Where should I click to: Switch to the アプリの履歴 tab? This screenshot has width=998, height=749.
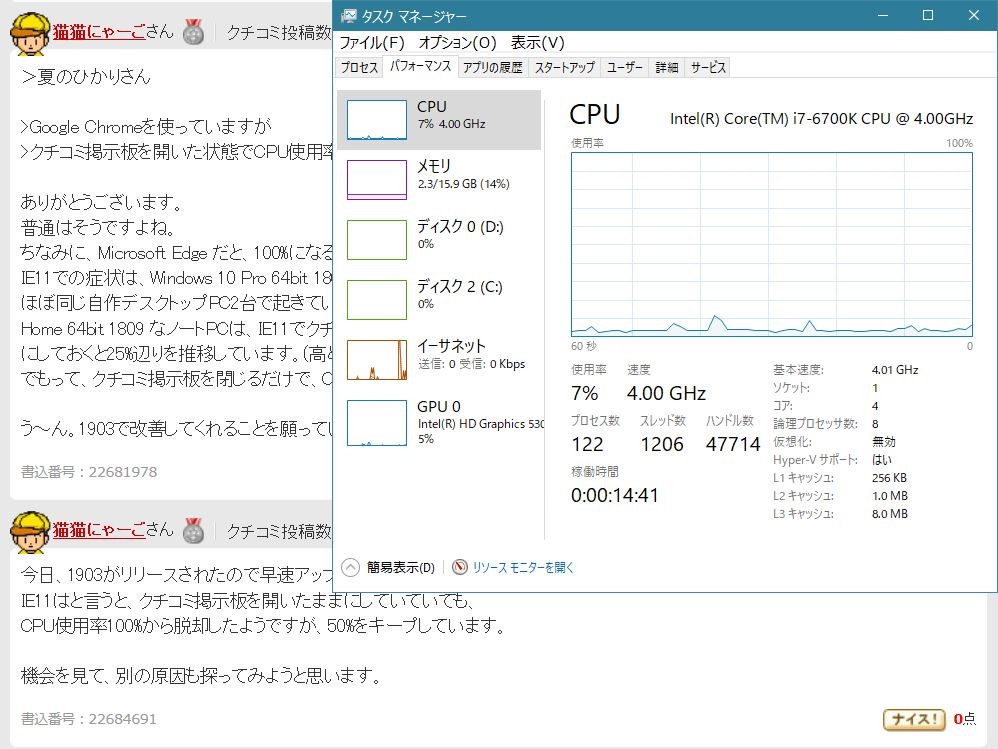pyautogui.click(x=493, y=67)
